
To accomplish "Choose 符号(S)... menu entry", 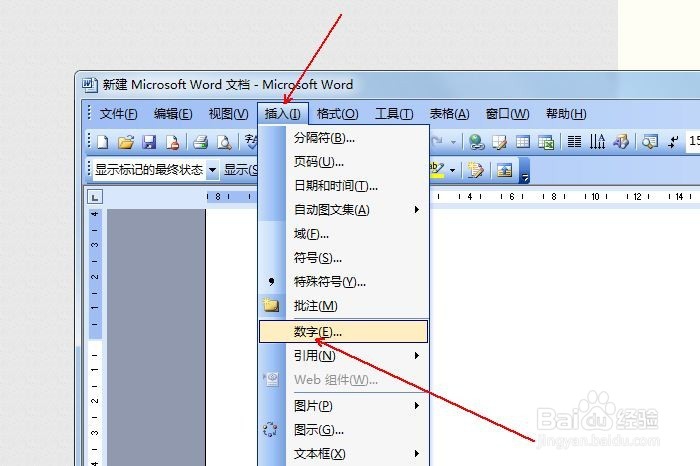I will 343,258.
